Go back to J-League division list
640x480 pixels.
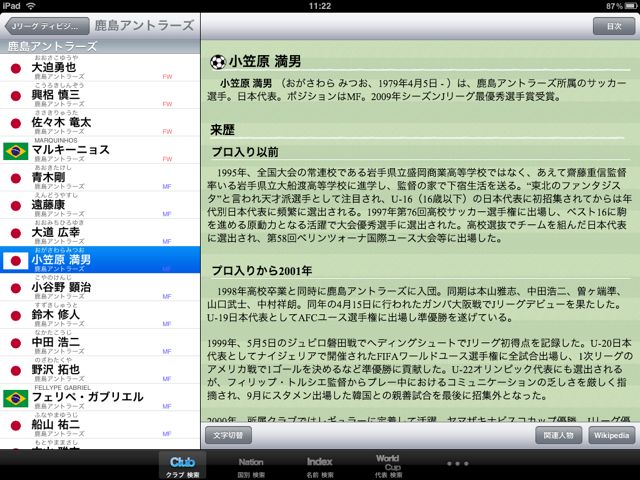[x=47, y=27]
